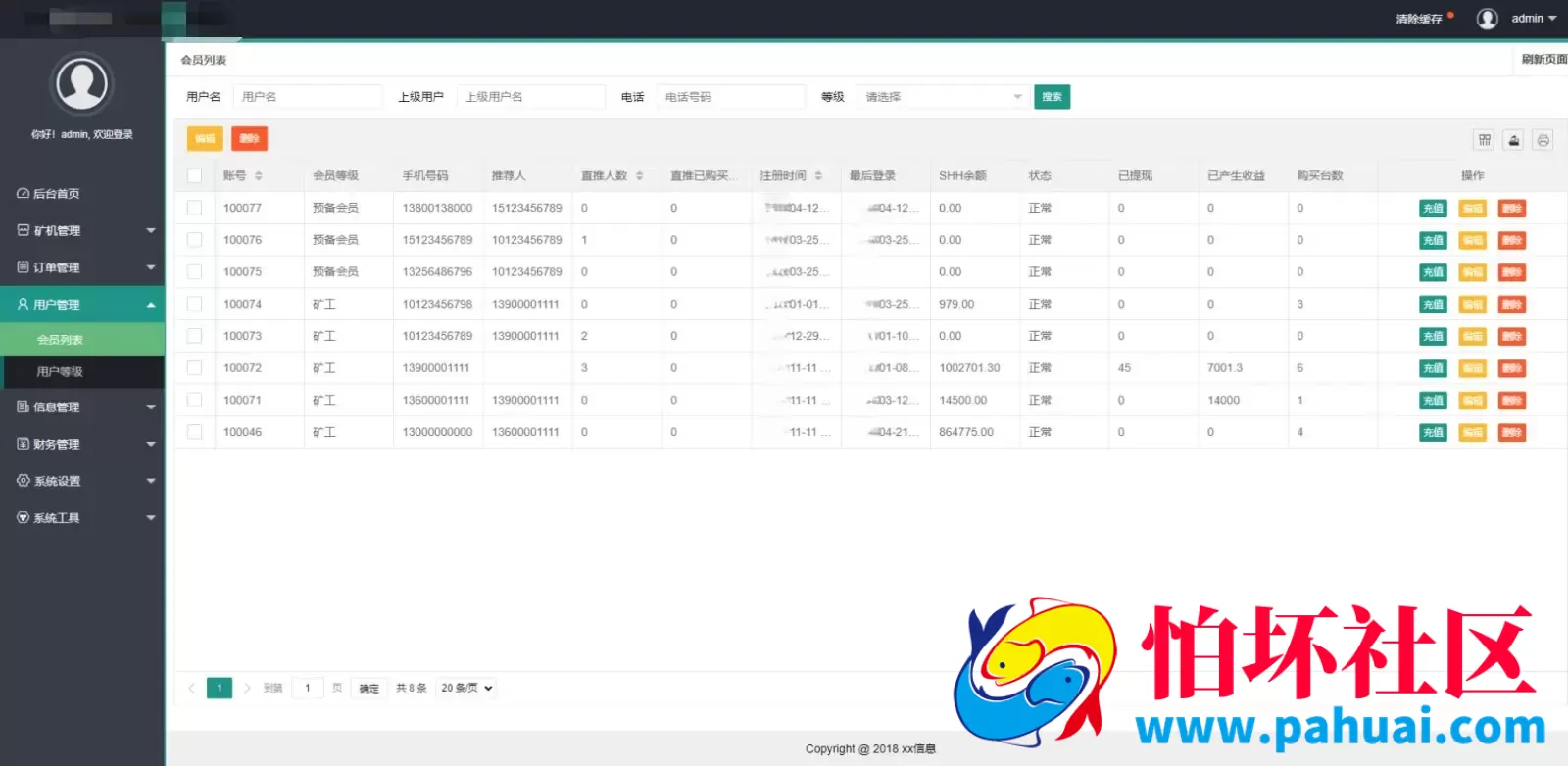The width and height of the screenshot is (1568, 766).
Task: Click the 979.00 balance cell
Action: pyautogui.click(x=956, y=305)
